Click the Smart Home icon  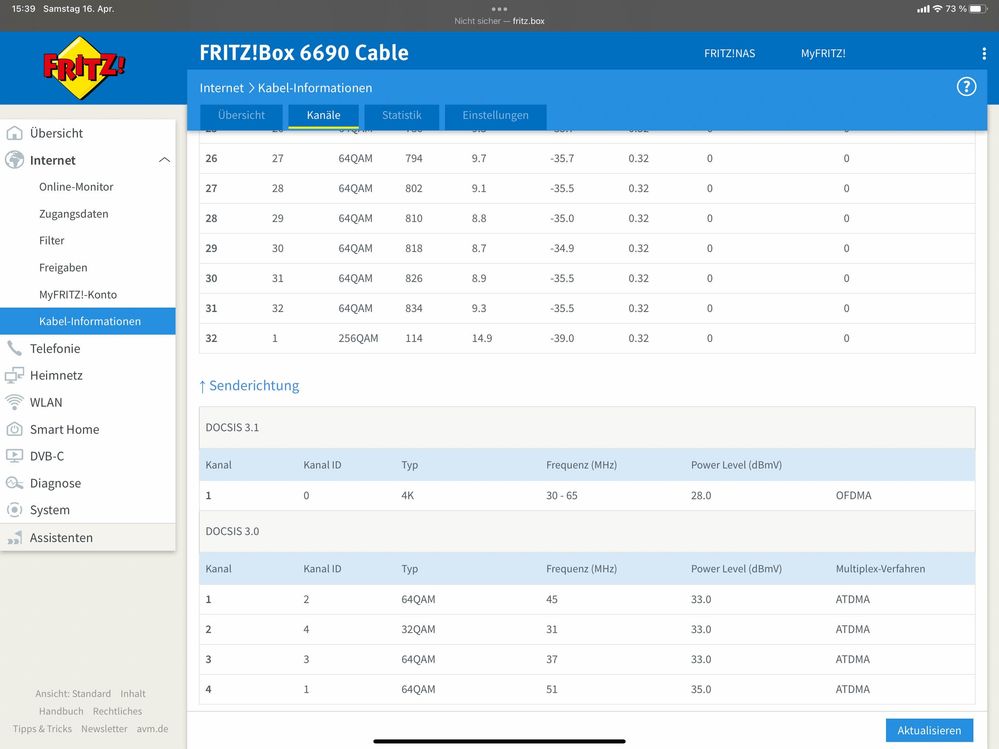click(14, 429)
